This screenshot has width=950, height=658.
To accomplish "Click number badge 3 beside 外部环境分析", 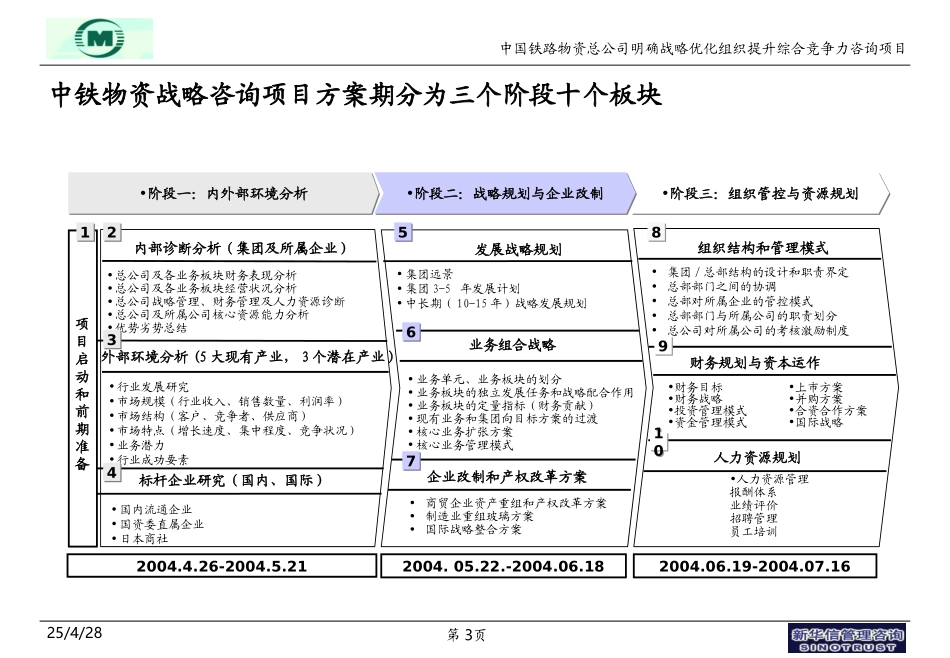I will (111, 339).
